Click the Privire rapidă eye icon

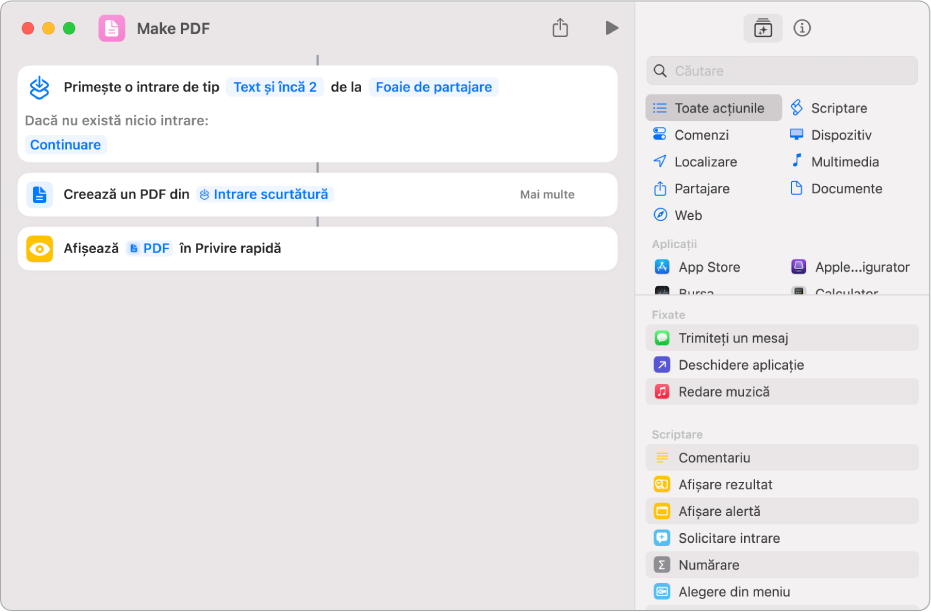tap(40, 249)
